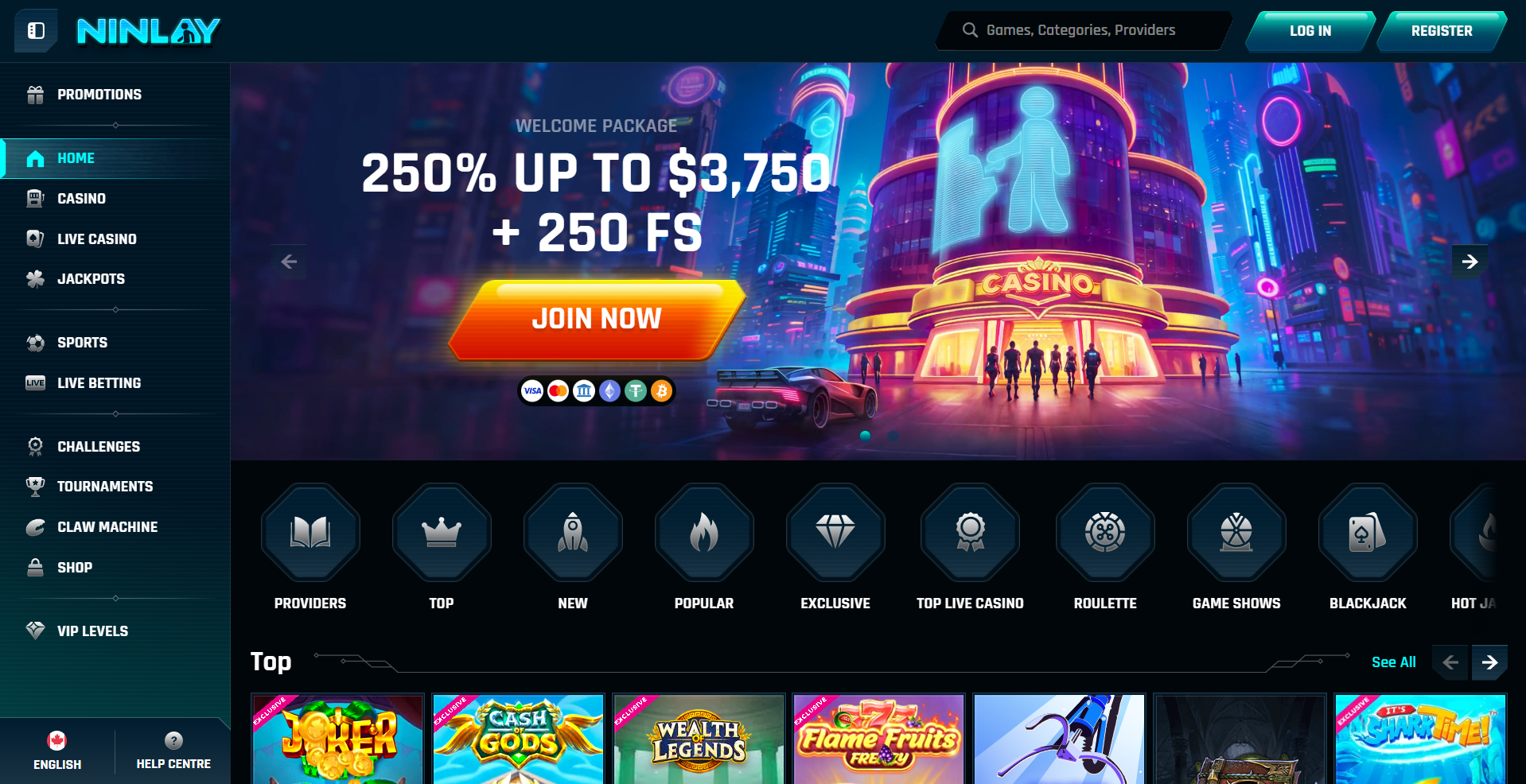The height and width of the screenshot is (784, 1526).
Task: Collapse the sidebar with the panel toggle icon
Action: (36, 31)
